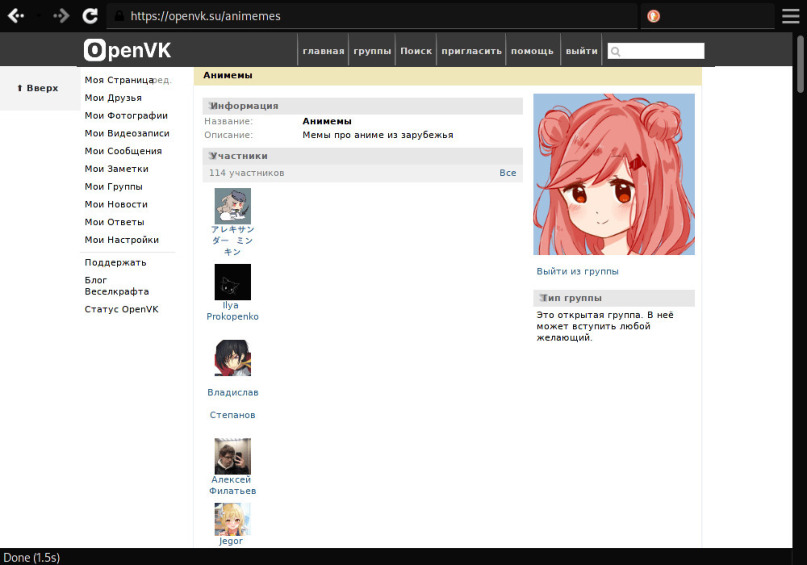The image size is (807, 565).
Task: Click the Информация section header
Action: 362,105
